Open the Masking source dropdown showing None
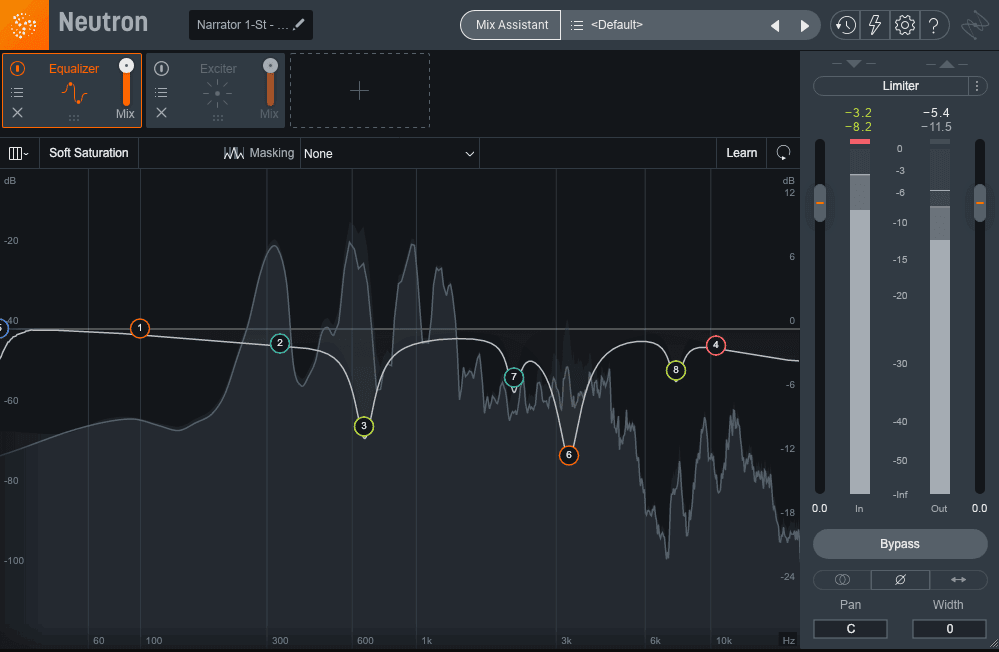This screenshot has width=999, height=652. coord(389,154)
